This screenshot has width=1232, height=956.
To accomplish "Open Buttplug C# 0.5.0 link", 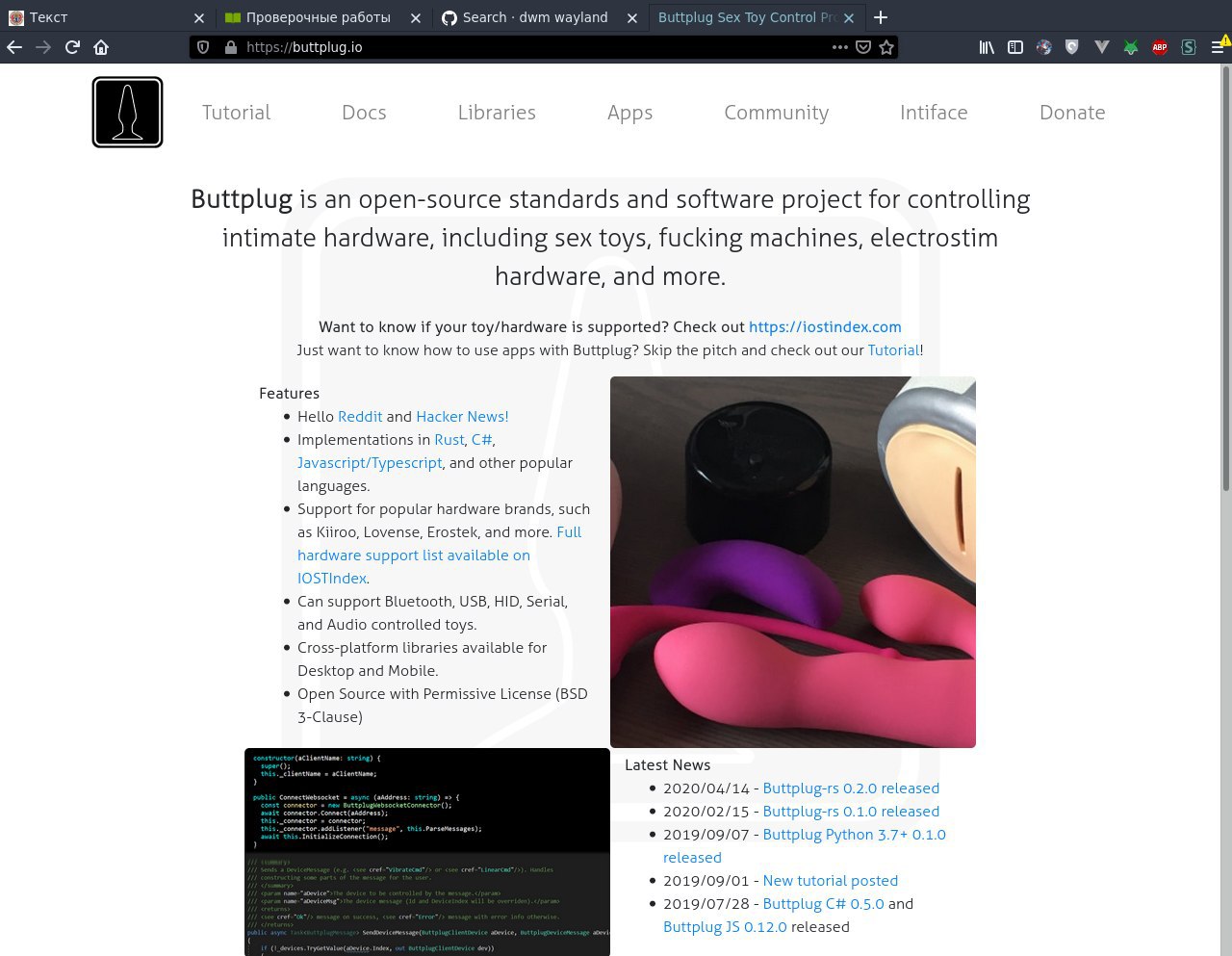I will click(x=823, y=904).
